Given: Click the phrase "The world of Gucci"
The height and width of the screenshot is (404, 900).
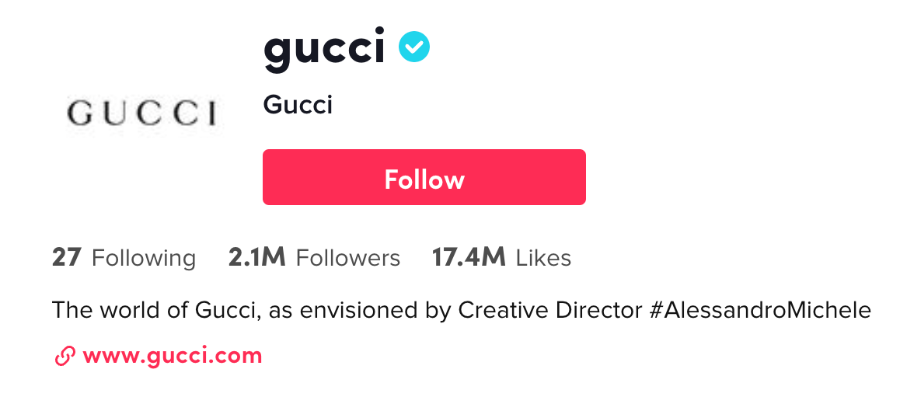Looking at the screenshot, I should click(x=156, y=310).
